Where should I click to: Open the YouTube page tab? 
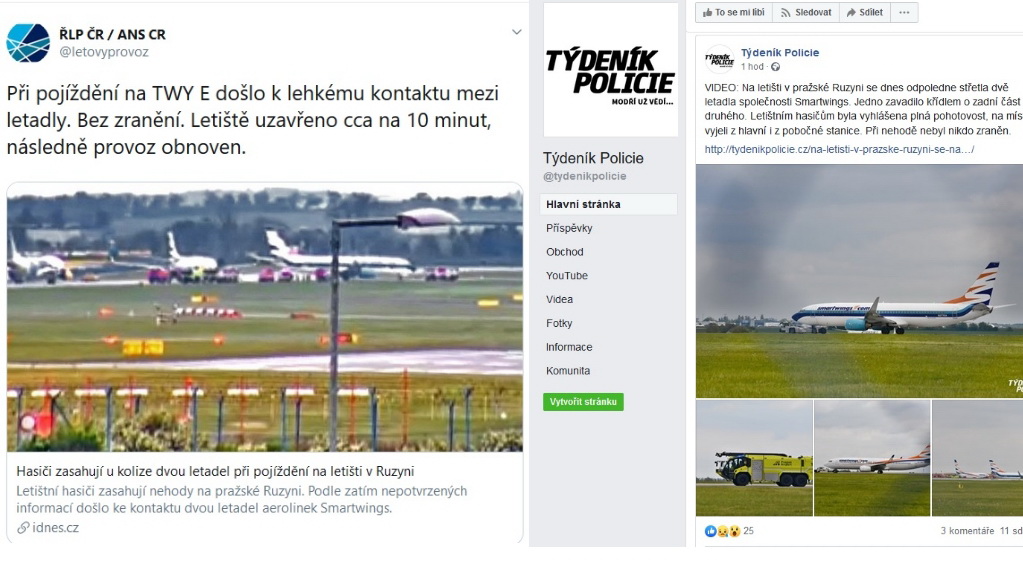(566, 276)
